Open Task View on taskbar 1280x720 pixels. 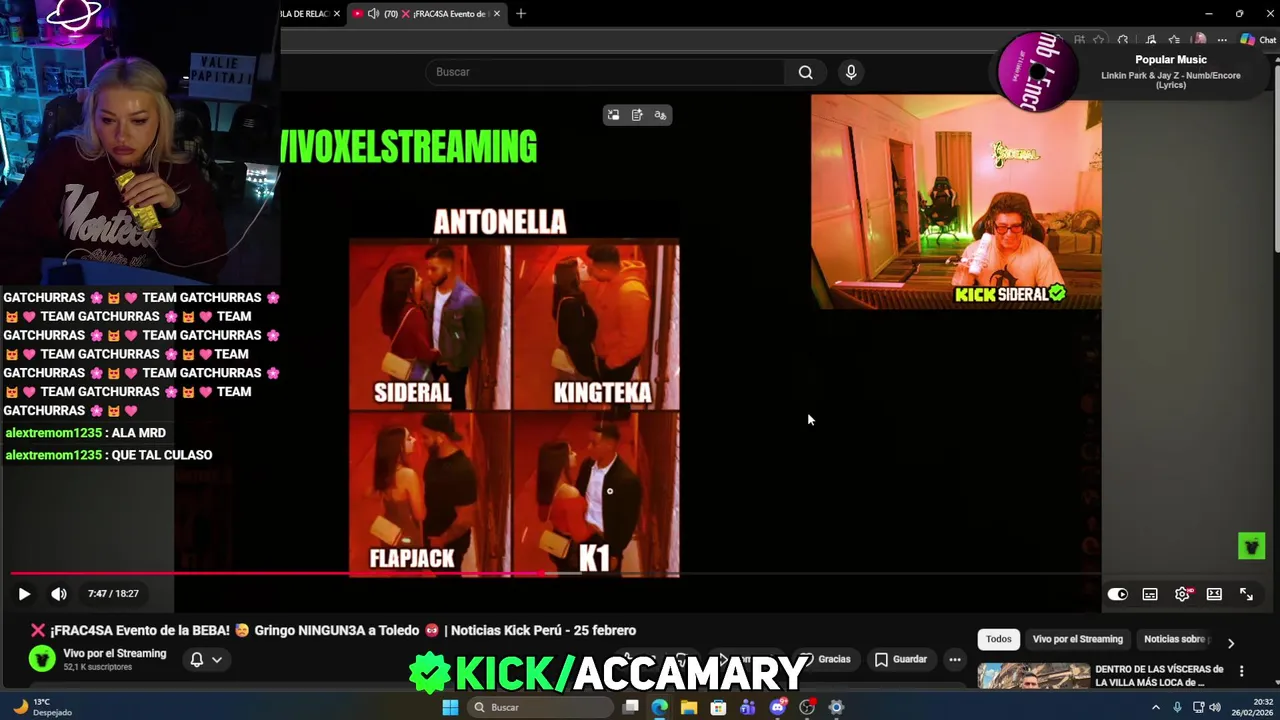(x=630, y=707)
